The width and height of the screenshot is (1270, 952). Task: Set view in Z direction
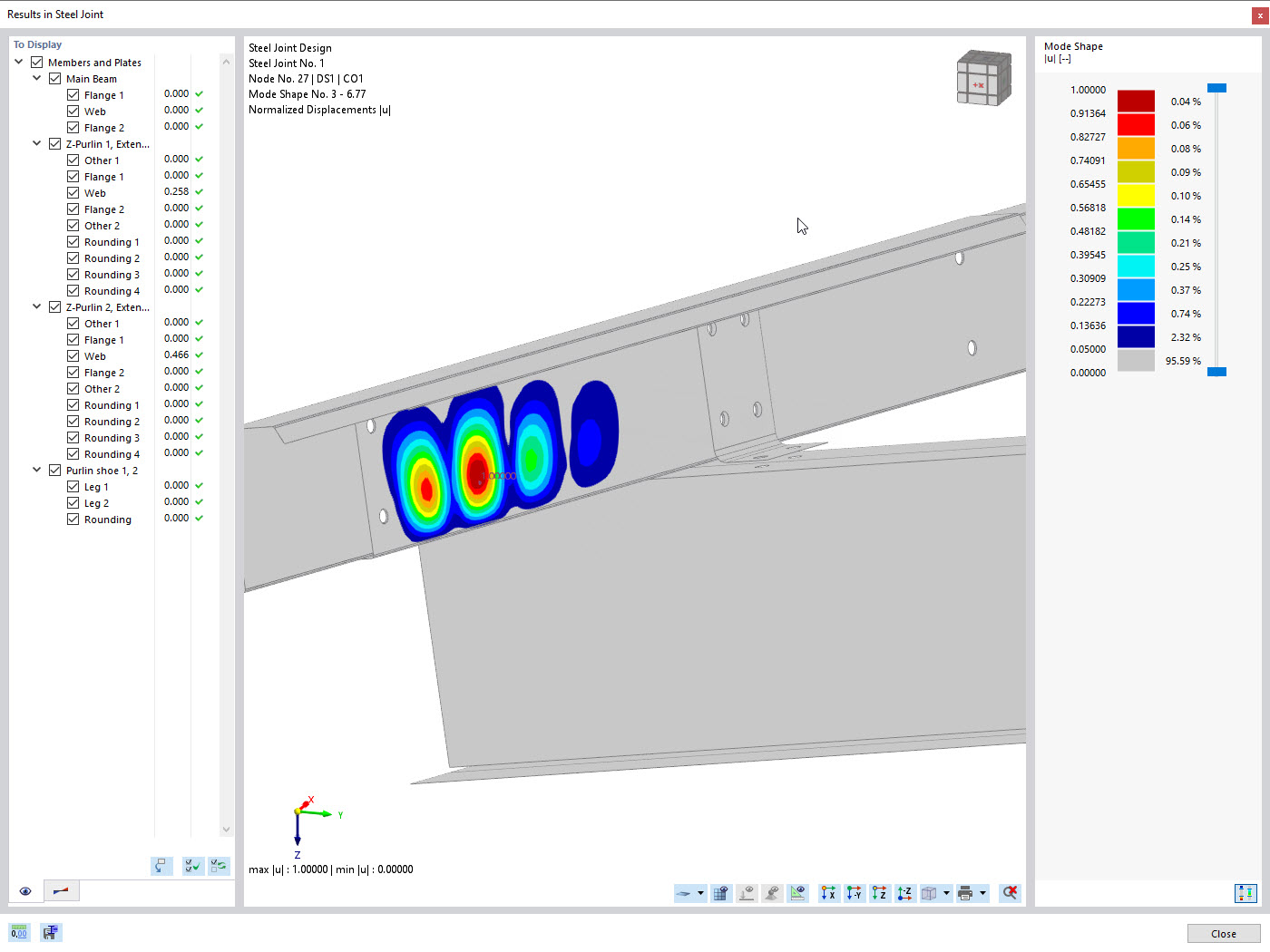879,894
